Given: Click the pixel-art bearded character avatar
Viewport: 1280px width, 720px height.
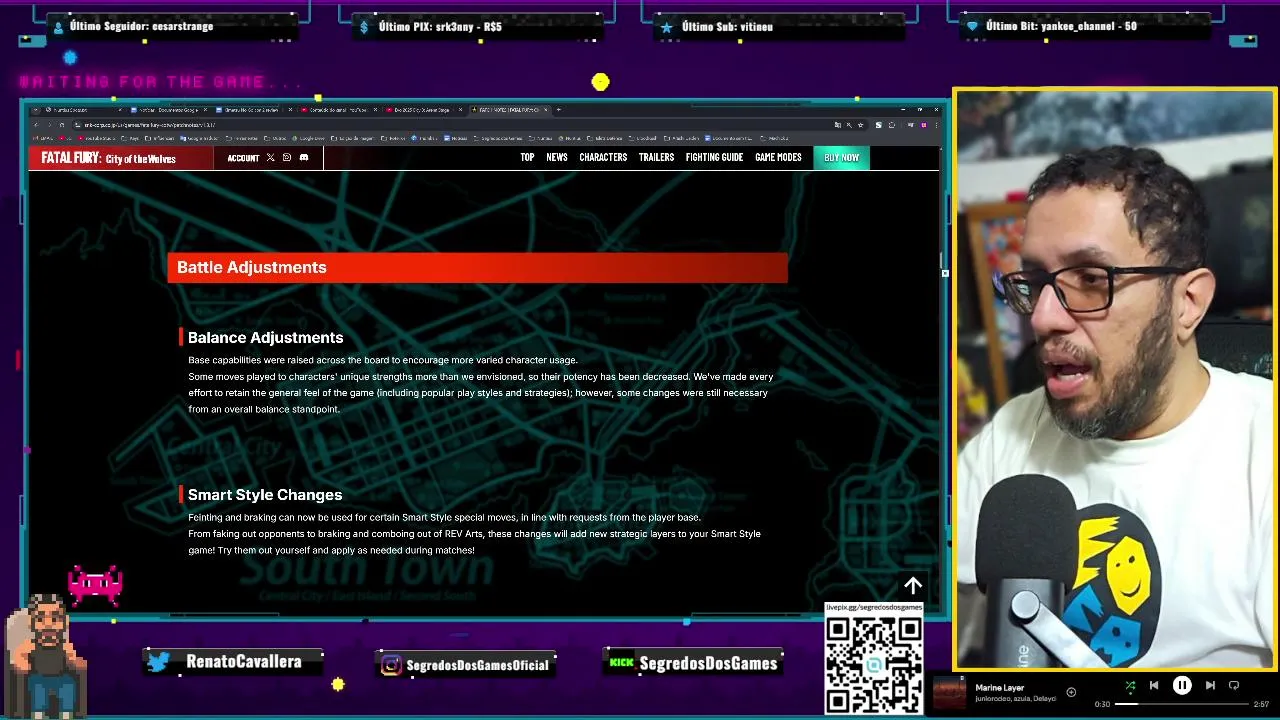Looking at the screenshot, I should (x=45, y=655).
